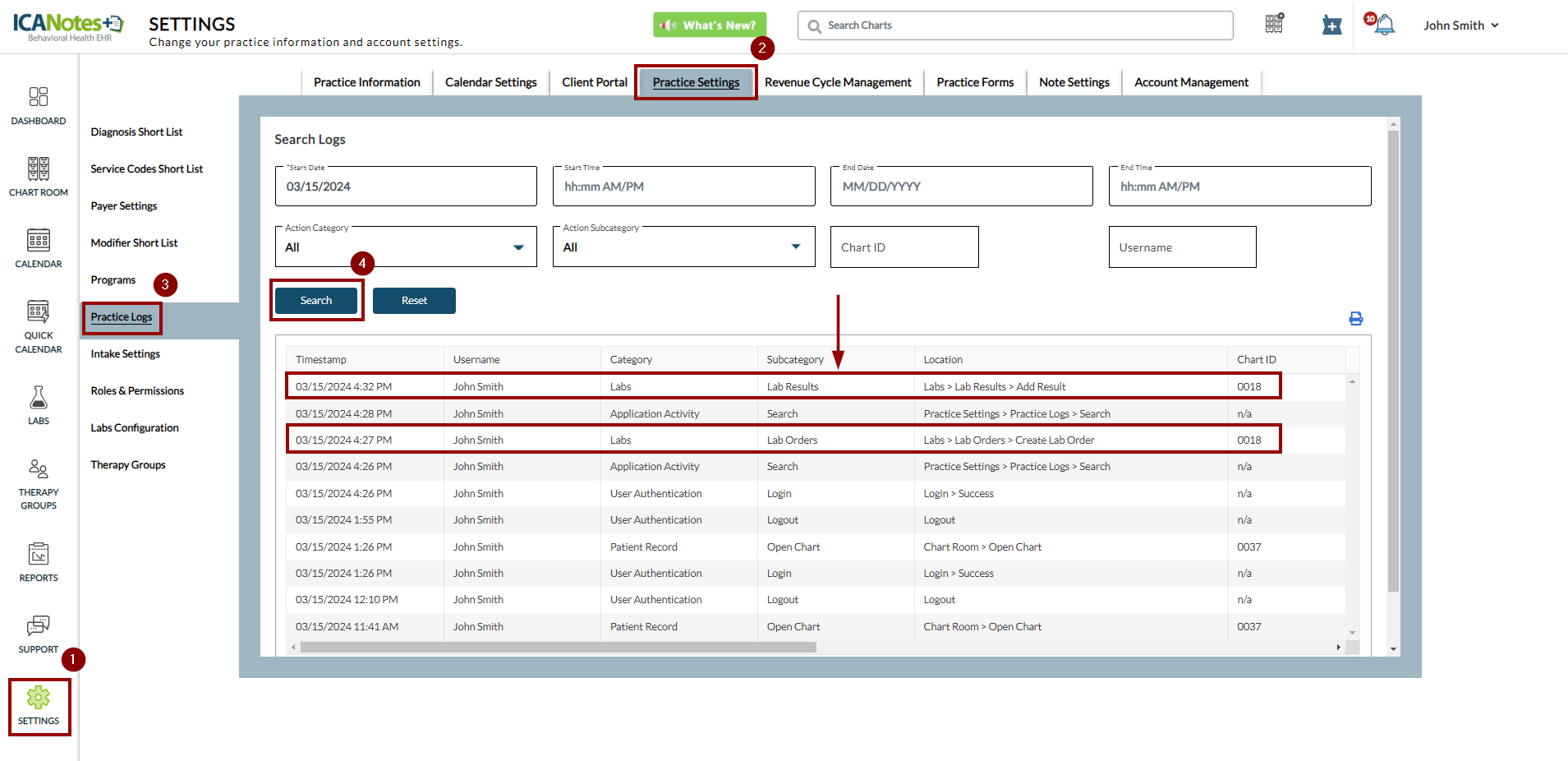Screen dimensions: 1568x761
Task: Click the Chart ID input field
Action: [904, 247]
